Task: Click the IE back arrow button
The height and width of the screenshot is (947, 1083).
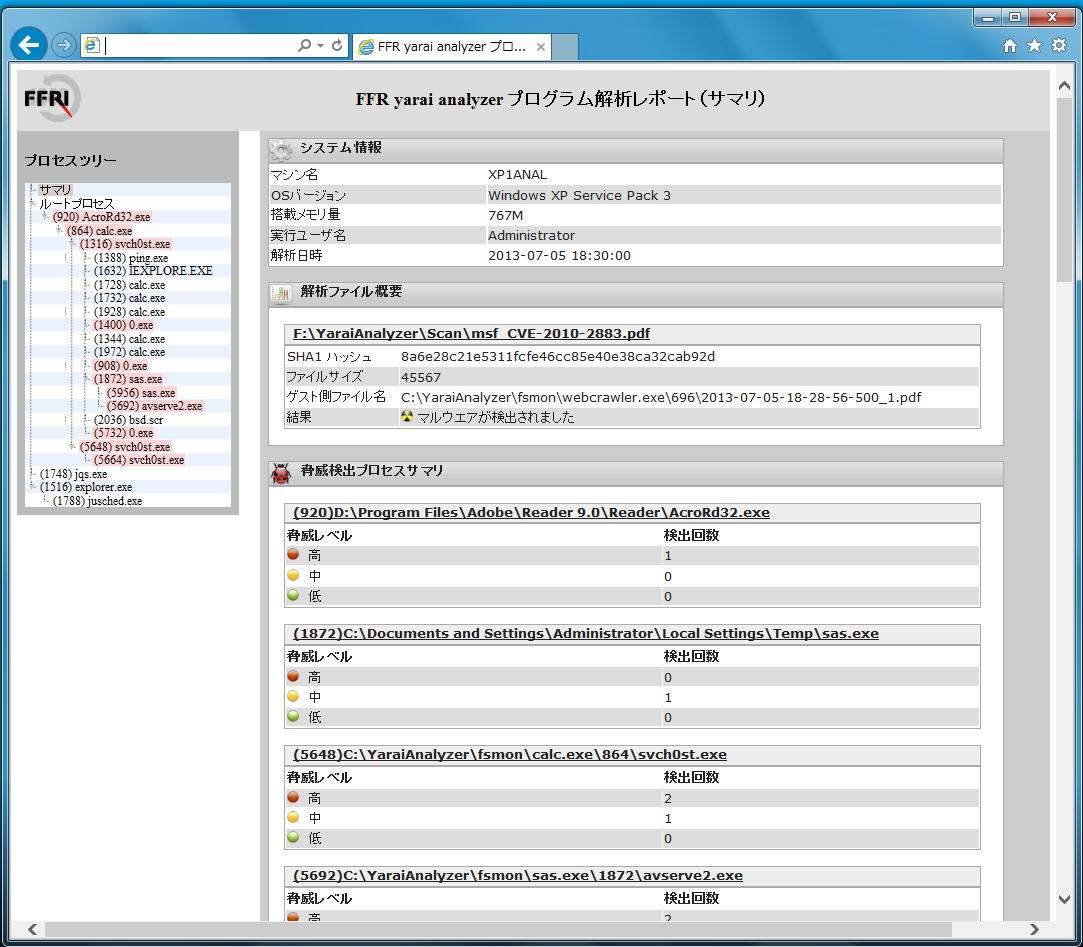Action: (30, 44)
